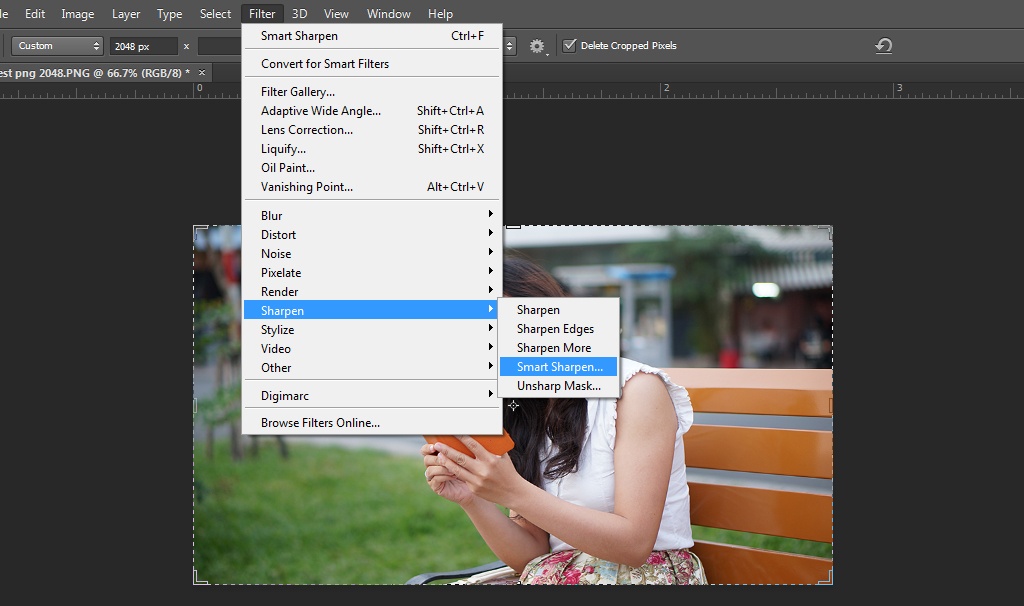
Task: Open the Liquify... filter
Action: click(283, 149)
